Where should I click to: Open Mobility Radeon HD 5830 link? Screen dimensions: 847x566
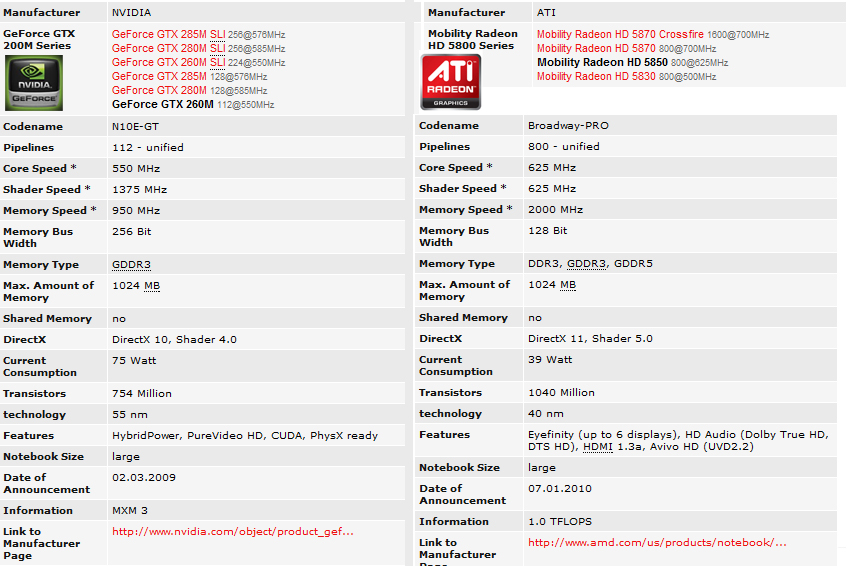[596, 77]
